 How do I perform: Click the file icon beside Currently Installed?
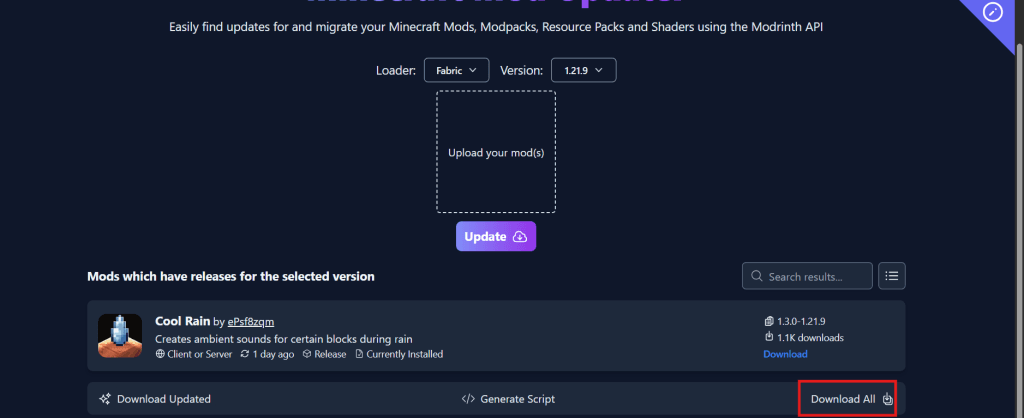pos(359,354)
